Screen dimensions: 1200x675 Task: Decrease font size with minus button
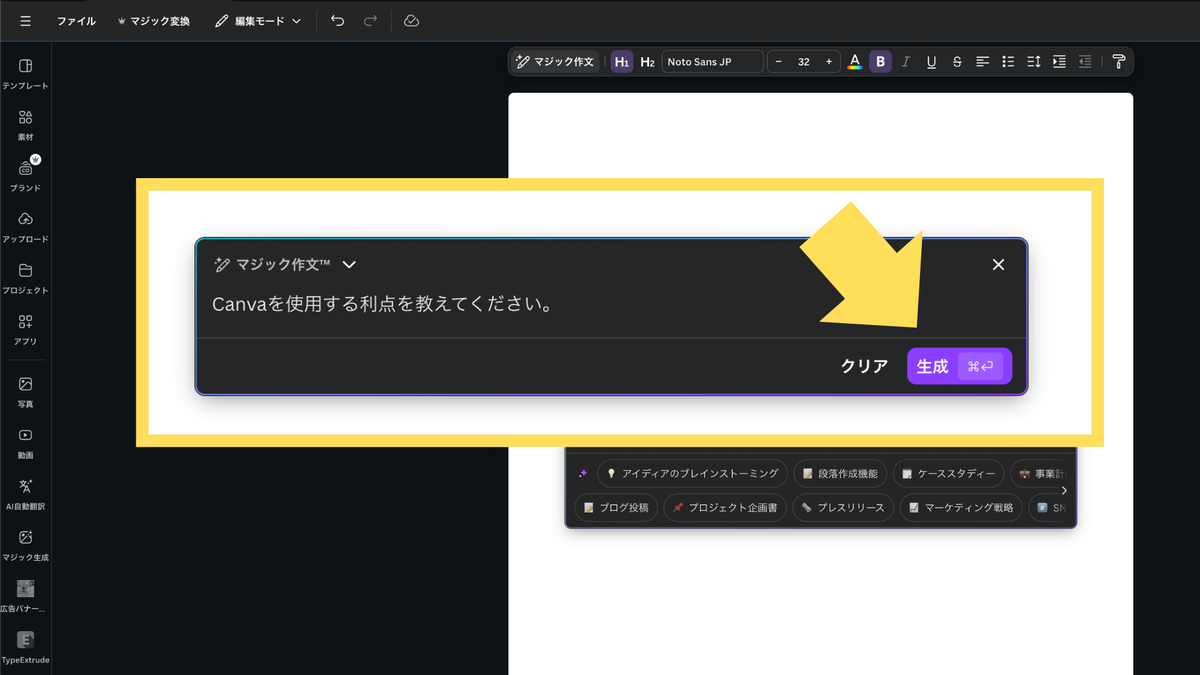click(779, 62)
